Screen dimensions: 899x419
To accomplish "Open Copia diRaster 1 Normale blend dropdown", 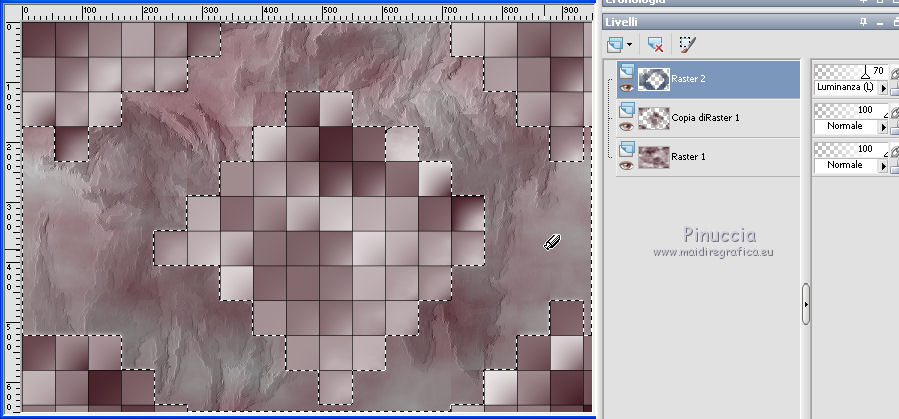I will coord(846,126).
